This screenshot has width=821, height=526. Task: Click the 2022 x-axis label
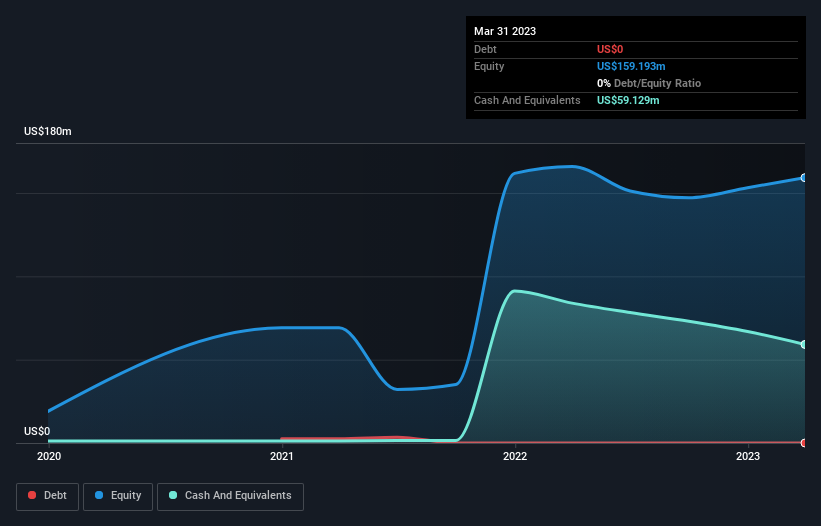pos(515,456)
